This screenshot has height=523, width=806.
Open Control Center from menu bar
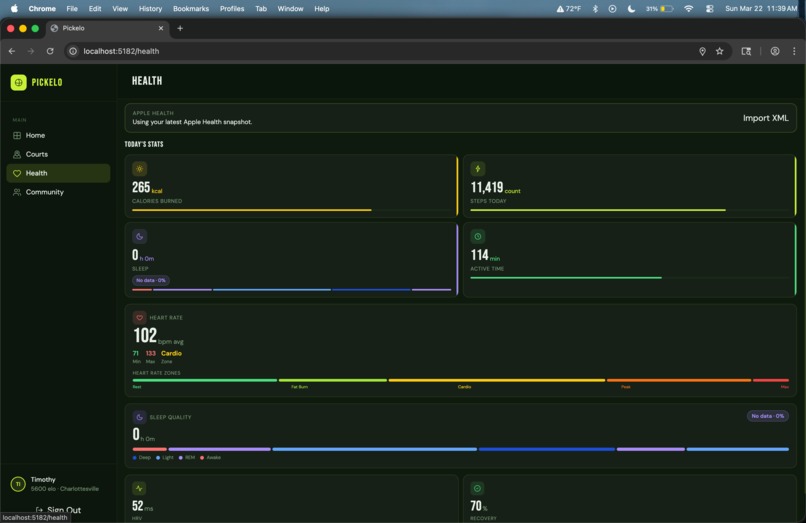(x=709, y=9)
